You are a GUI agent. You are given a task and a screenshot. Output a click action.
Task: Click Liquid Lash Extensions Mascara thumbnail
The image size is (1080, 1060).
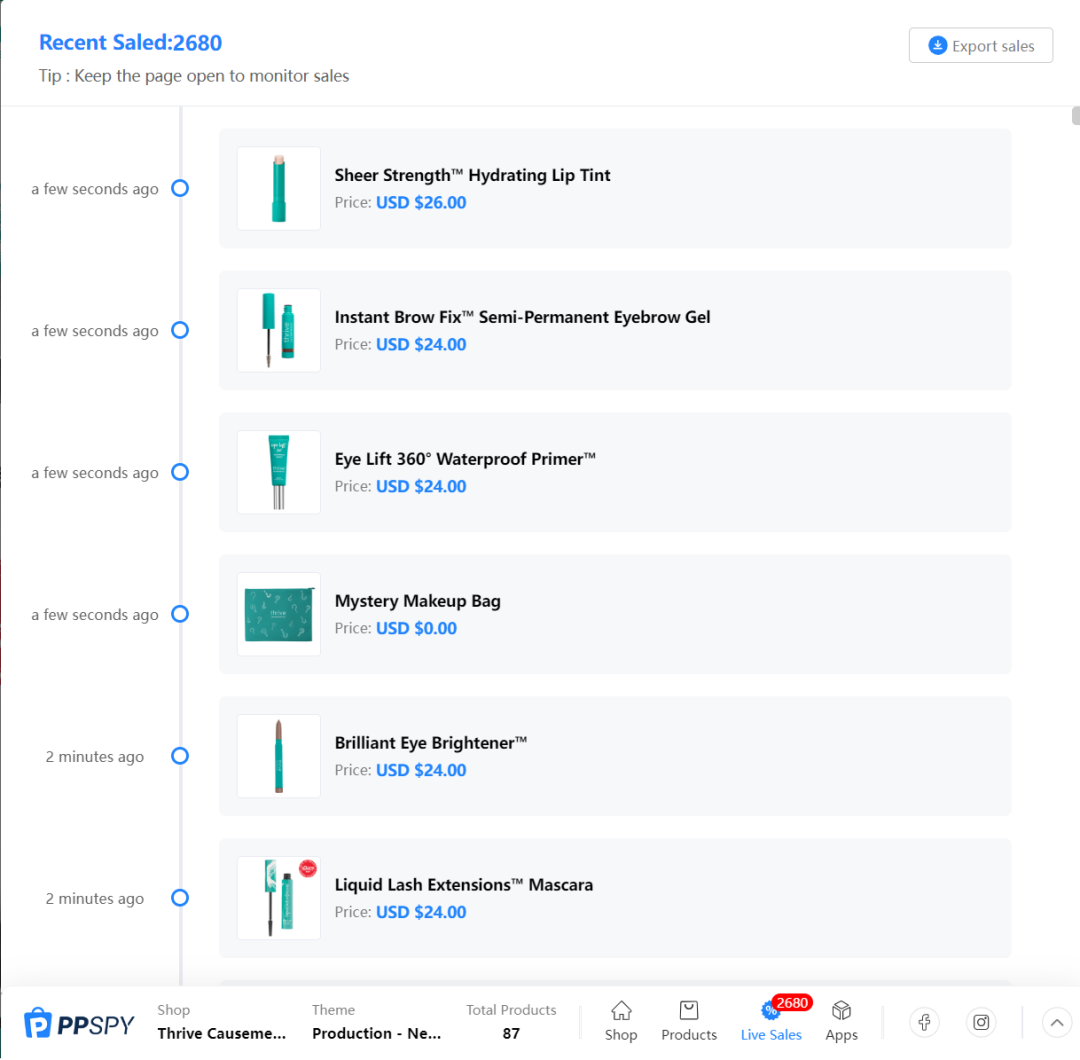tap(279, 898)
